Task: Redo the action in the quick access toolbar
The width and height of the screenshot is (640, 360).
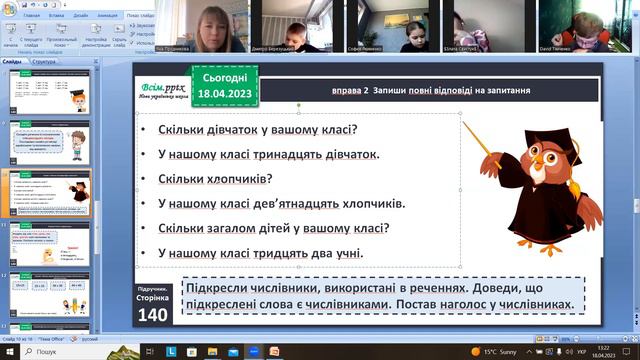Action: pyautogui.click(x=45, y=5)
